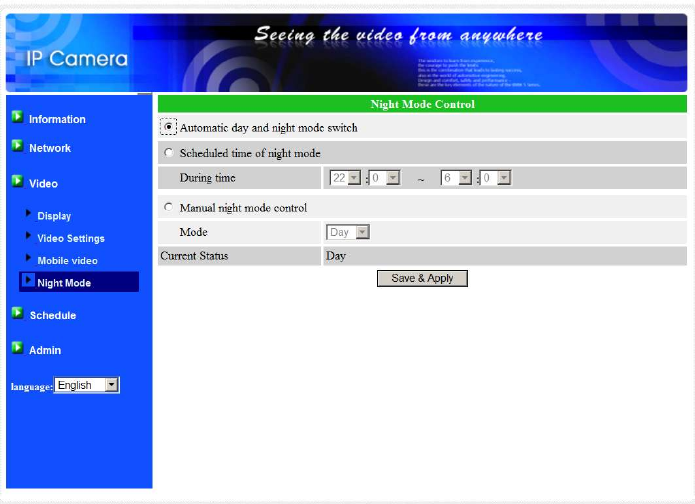Click the small arrow bullet beside Video Settings

coord(28,235)
